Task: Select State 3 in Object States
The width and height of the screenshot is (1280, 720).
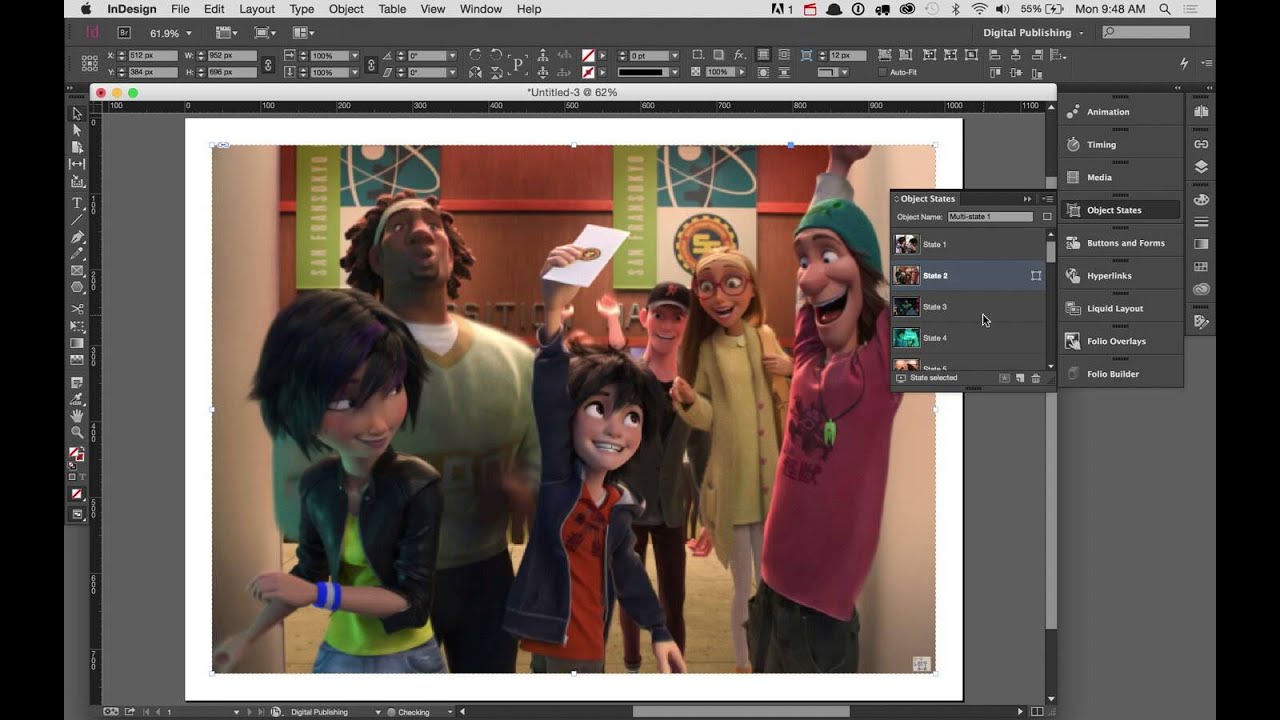Action: (968, 307)
